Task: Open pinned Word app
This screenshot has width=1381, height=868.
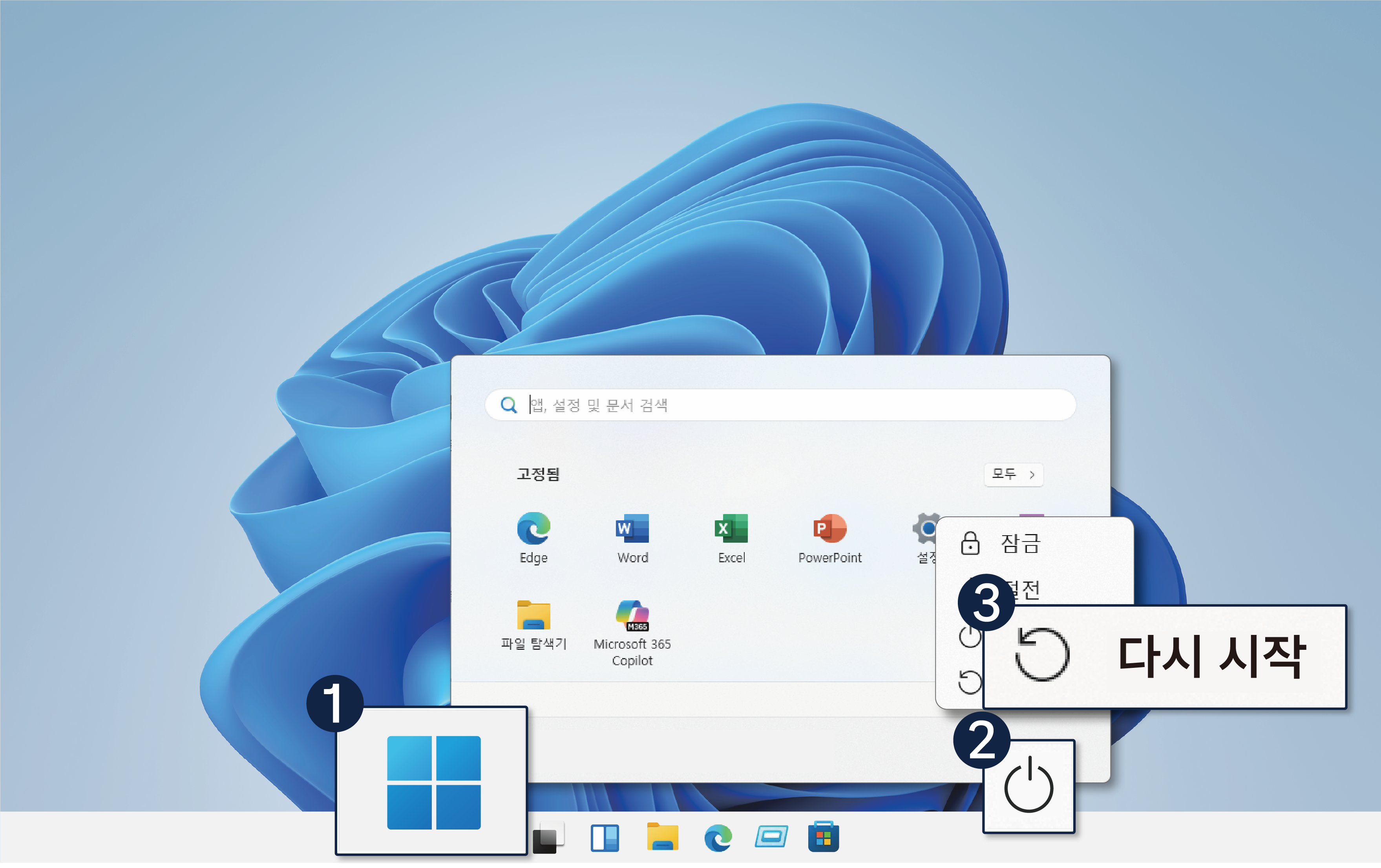Action: (632, 529)
